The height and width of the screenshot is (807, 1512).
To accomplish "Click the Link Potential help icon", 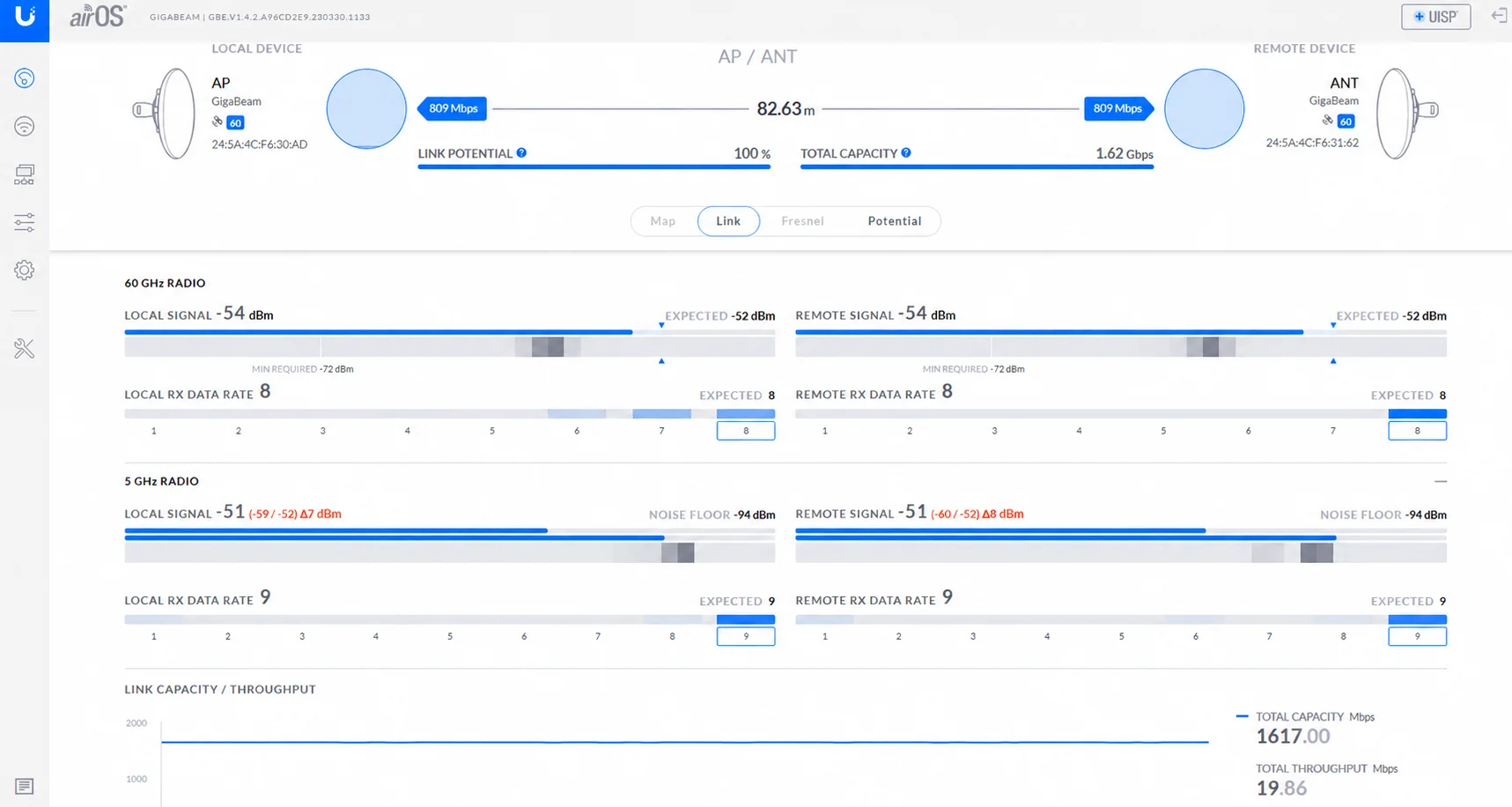I will pyautogui.click(x=521, y=152).
